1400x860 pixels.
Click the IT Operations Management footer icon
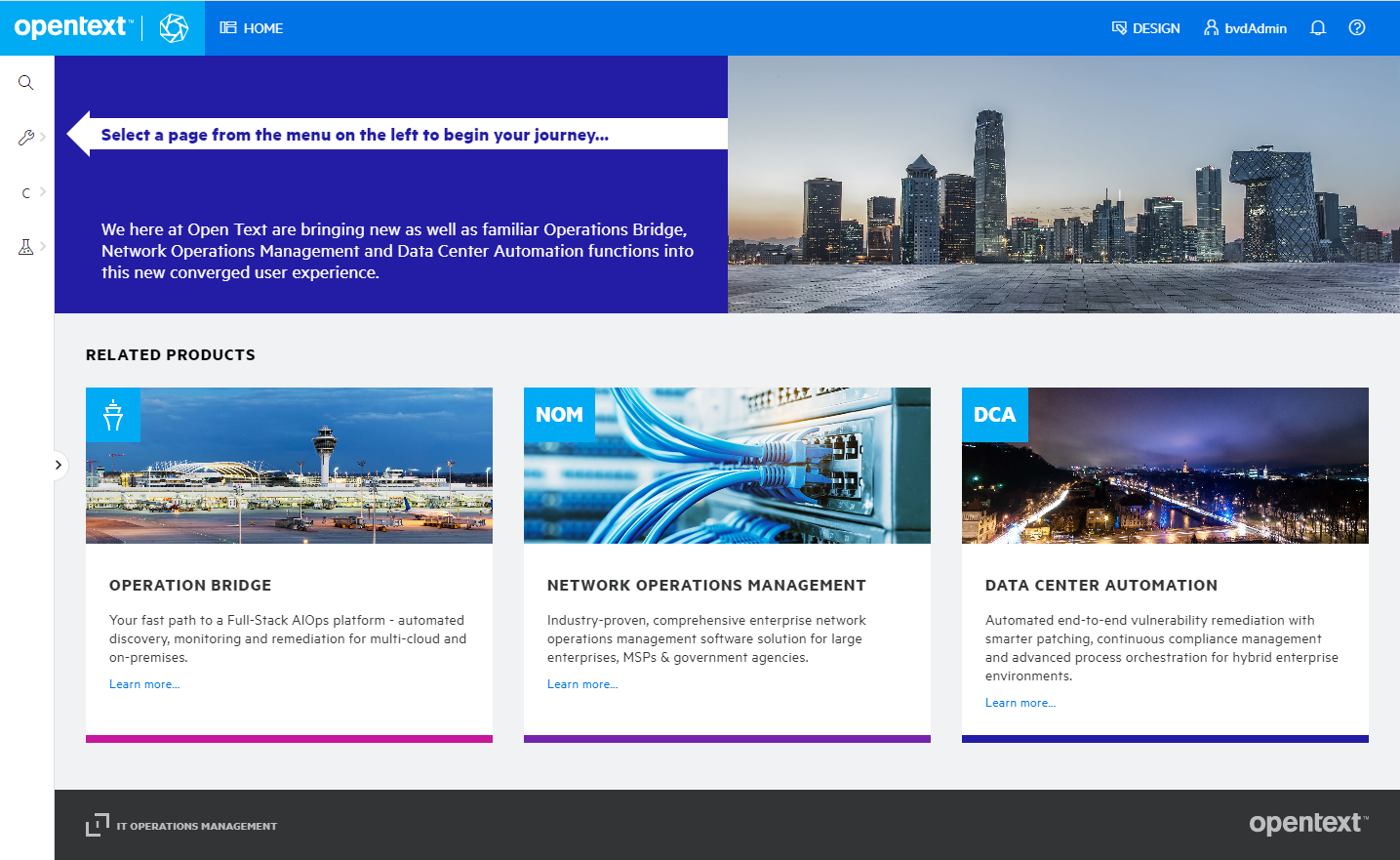tap(99, 825)
